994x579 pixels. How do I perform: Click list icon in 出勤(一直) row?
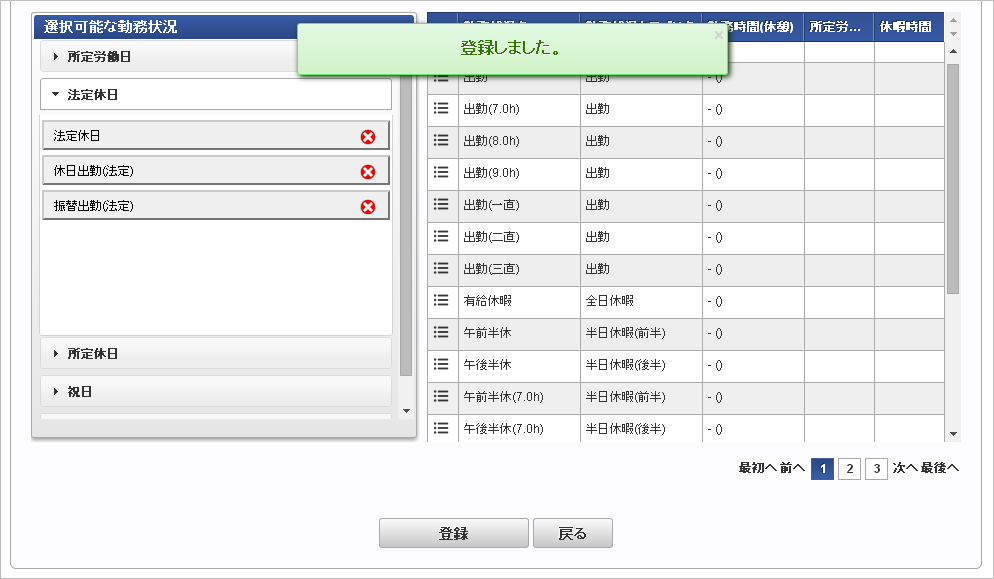coord(441,204)
